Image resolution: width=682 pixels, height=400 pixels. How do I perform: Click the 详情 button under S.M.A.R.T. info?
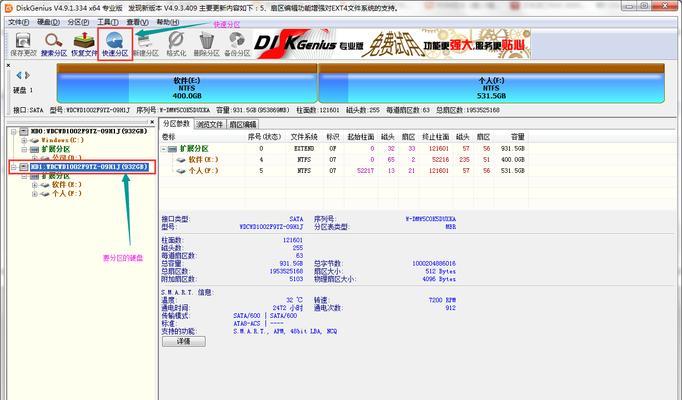point(184,342)
